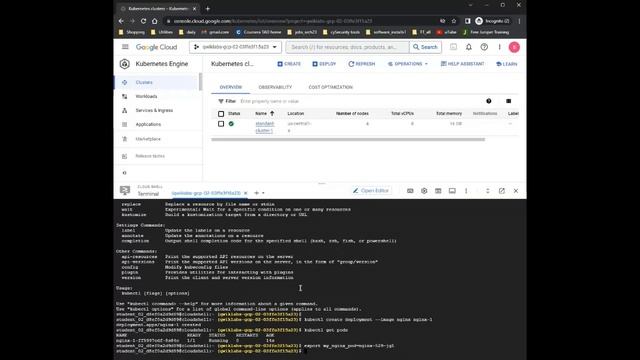The height and width of the screenshot is (360, 640).
Task: Open the Google Cloud navigation hamburger menu
Action: point(125,47)
